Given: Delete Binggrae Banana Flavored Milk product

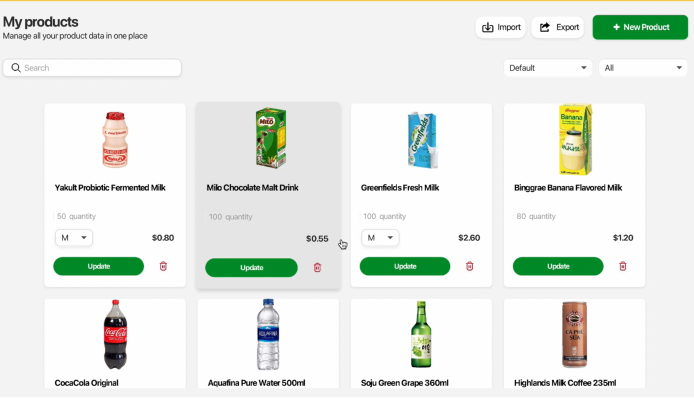Looking at the screenshot, I should (x=623, y=266).
